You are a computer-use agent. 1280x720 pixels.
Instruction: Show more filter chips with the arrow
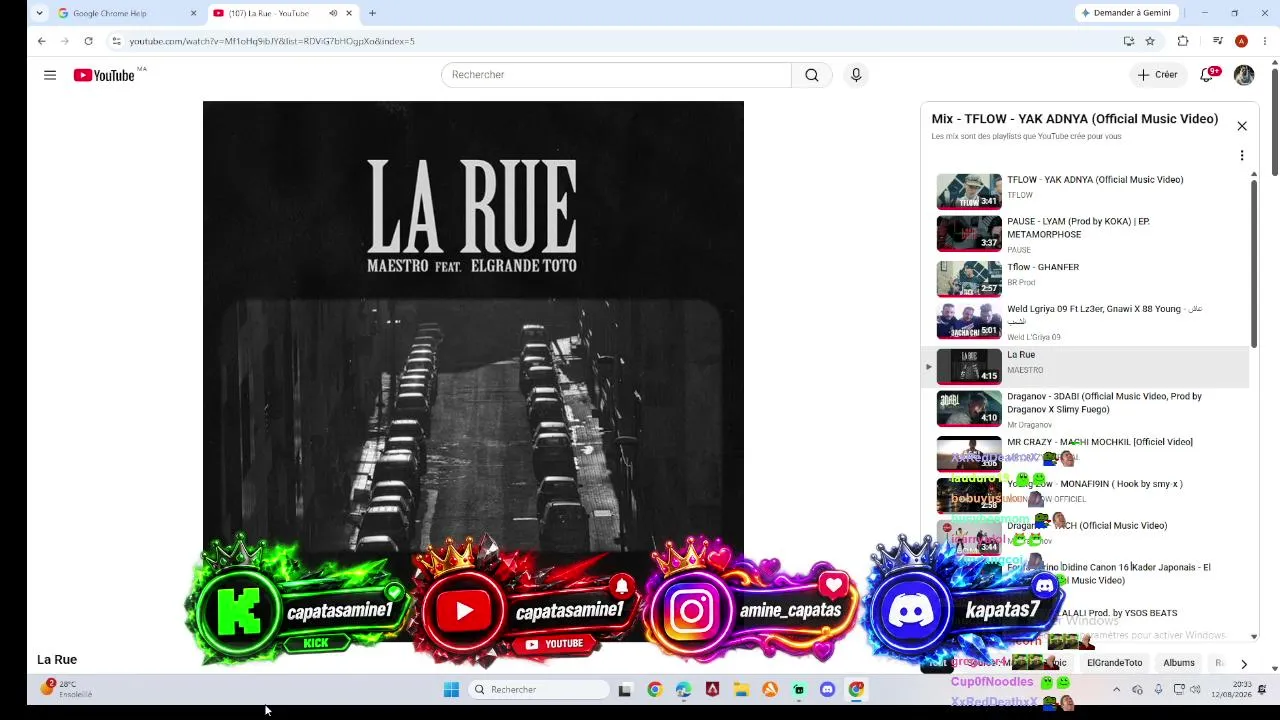(x=1244, y=664)
